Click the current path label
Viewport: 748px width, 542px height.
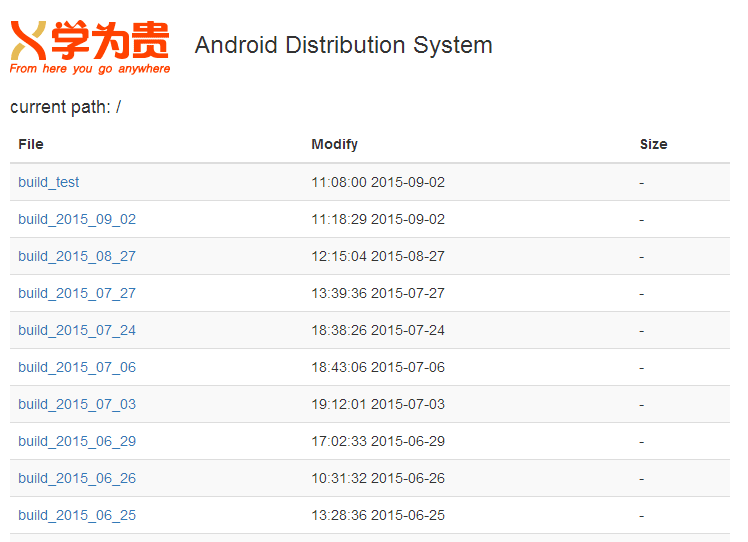pyautogui.click(x=65, y=107)
